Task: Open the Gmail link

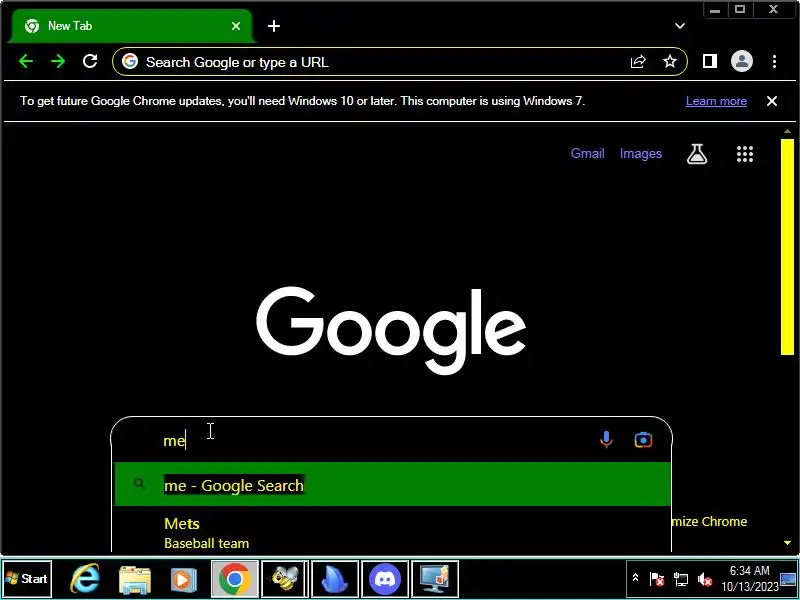Action: 587,154
